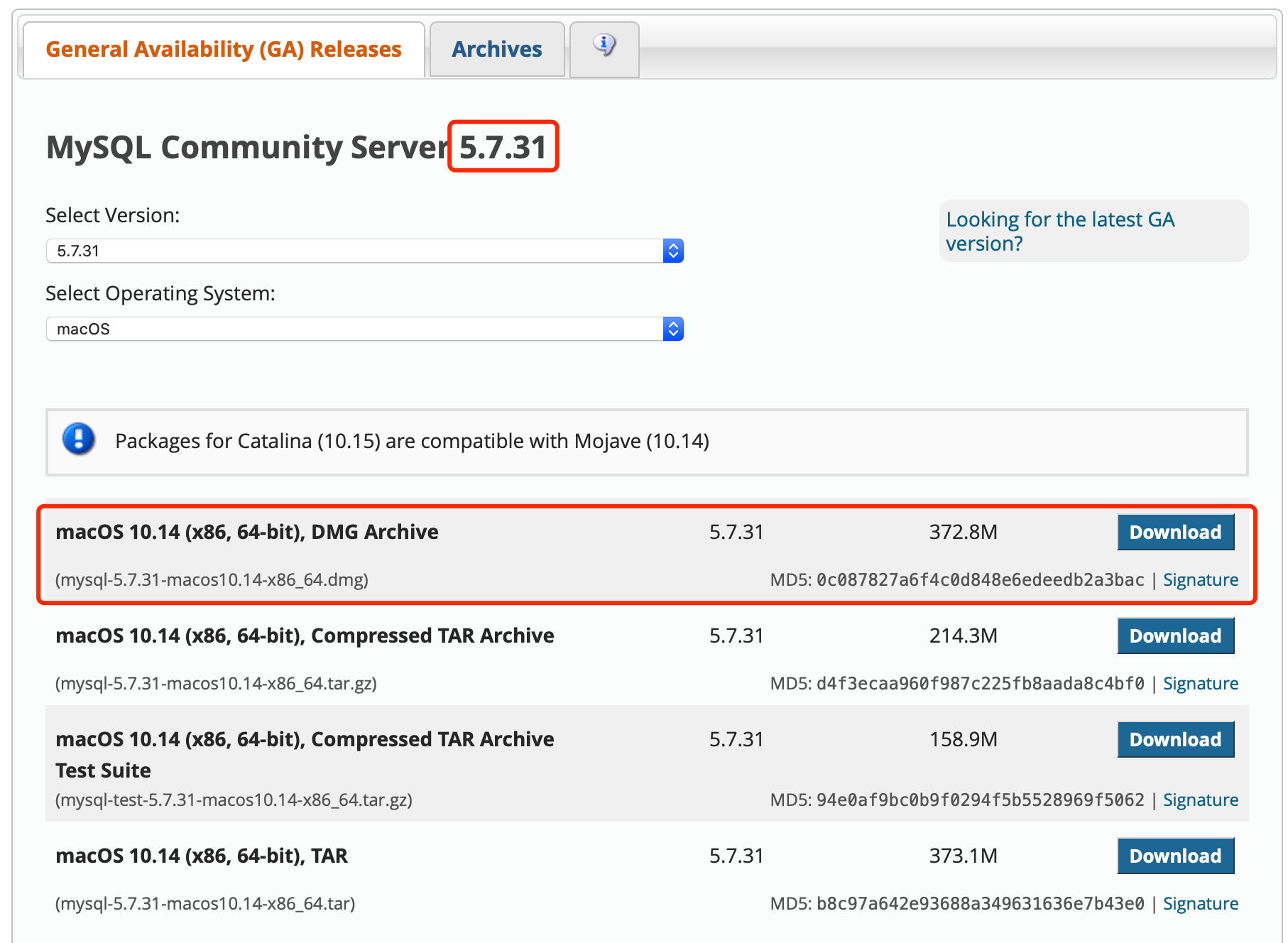Viewport: 1288px width, 943px height.
Task: Click the Catalina compatibility notice text
Action: click(x=412, y=441)
